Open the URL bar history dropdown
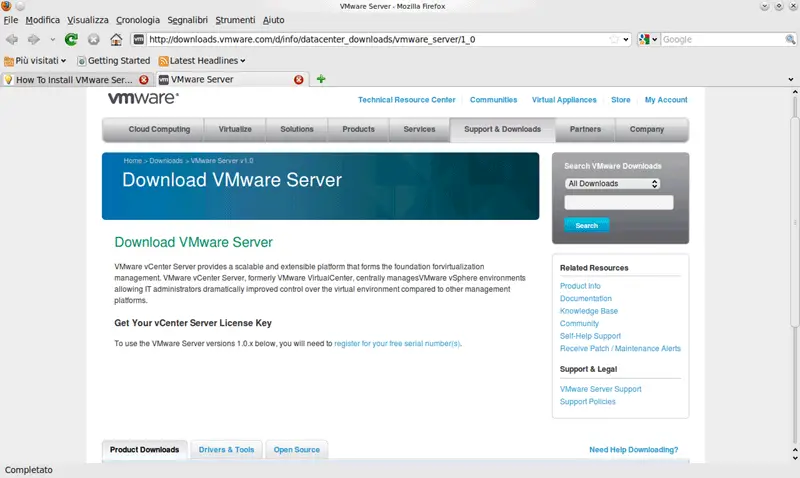The image size is (800, 478). point(626,39)
